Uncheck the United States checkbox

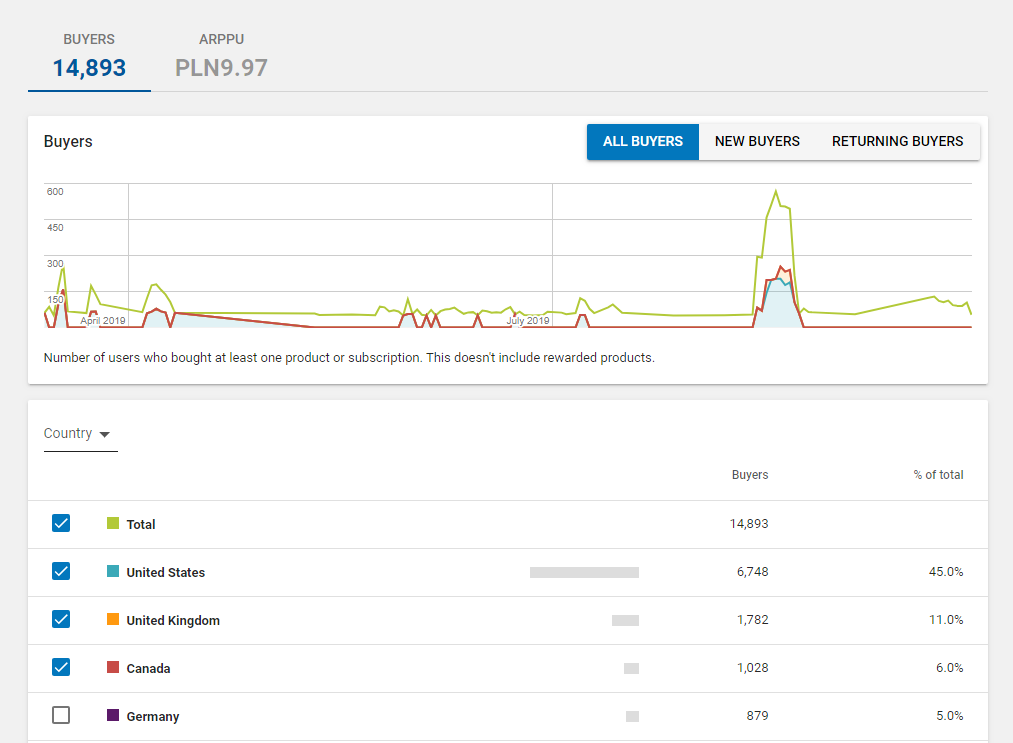[61, 571]
